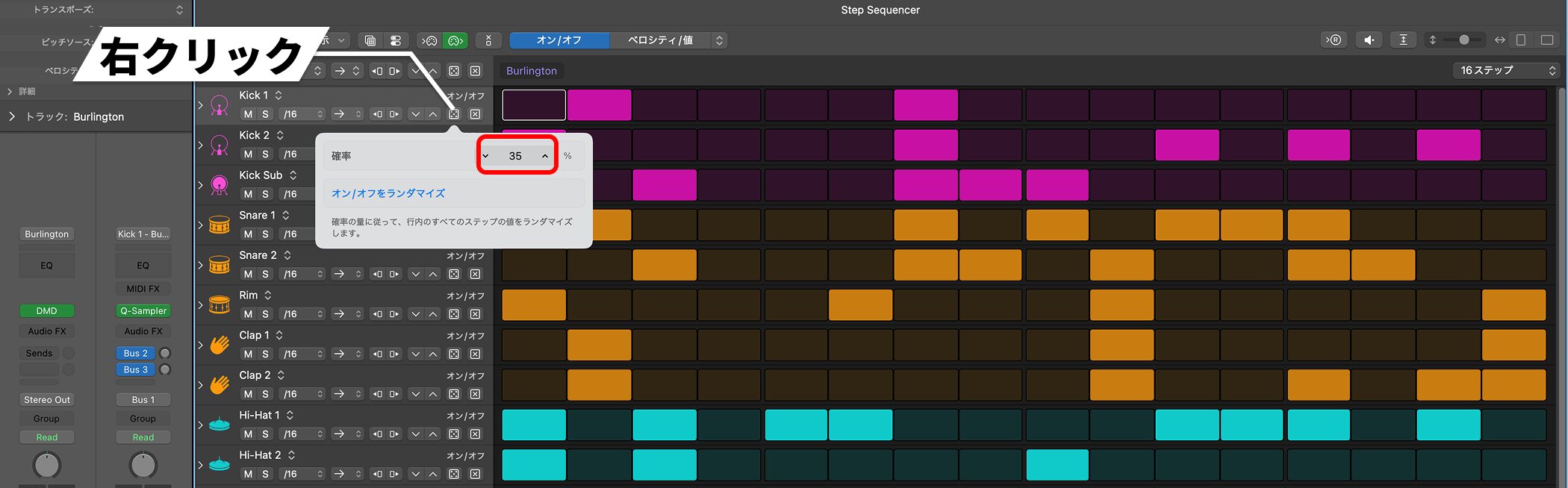The height and width of the screenshot is (488, 1568).
Task: Select the オン/オフ edit mode tab
Action: [559, 40]
